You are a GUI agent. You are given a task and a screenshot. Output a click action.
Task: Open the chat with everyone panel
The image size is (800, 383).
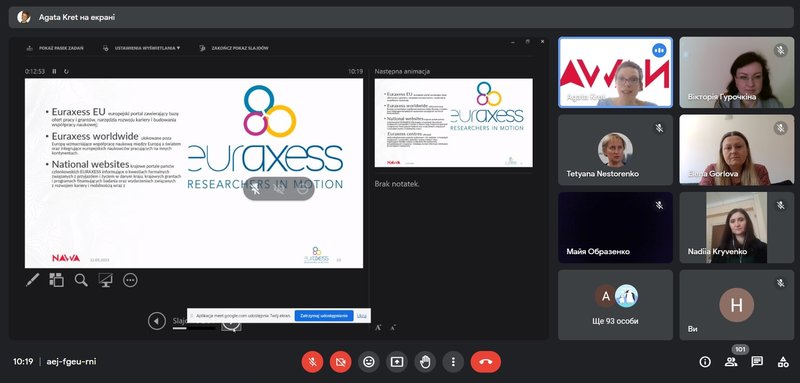(757, 362)
